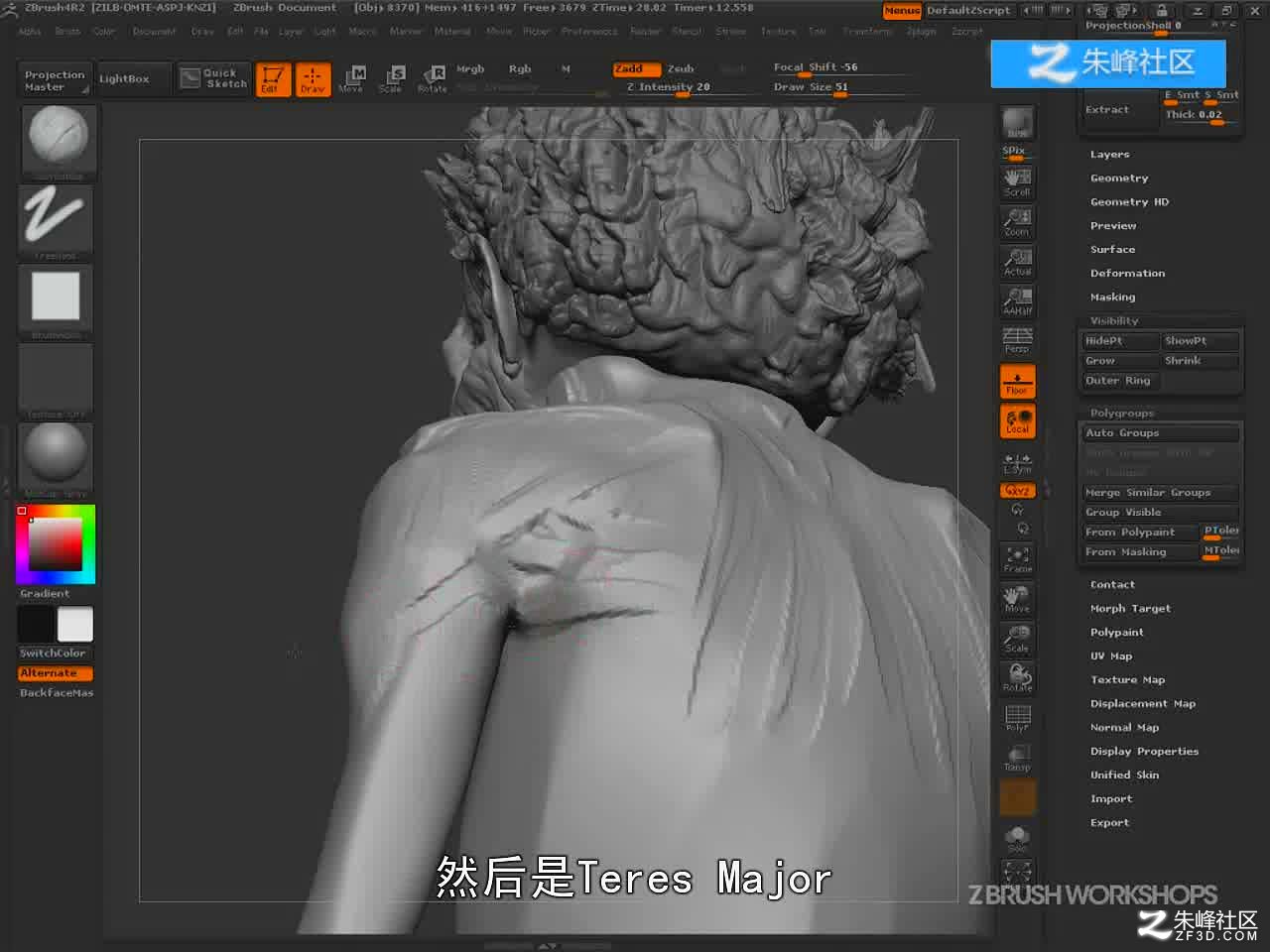Screen dimensions: 1270x952
Task: Click the From Masking button
Action: (x=1140, y=552)
